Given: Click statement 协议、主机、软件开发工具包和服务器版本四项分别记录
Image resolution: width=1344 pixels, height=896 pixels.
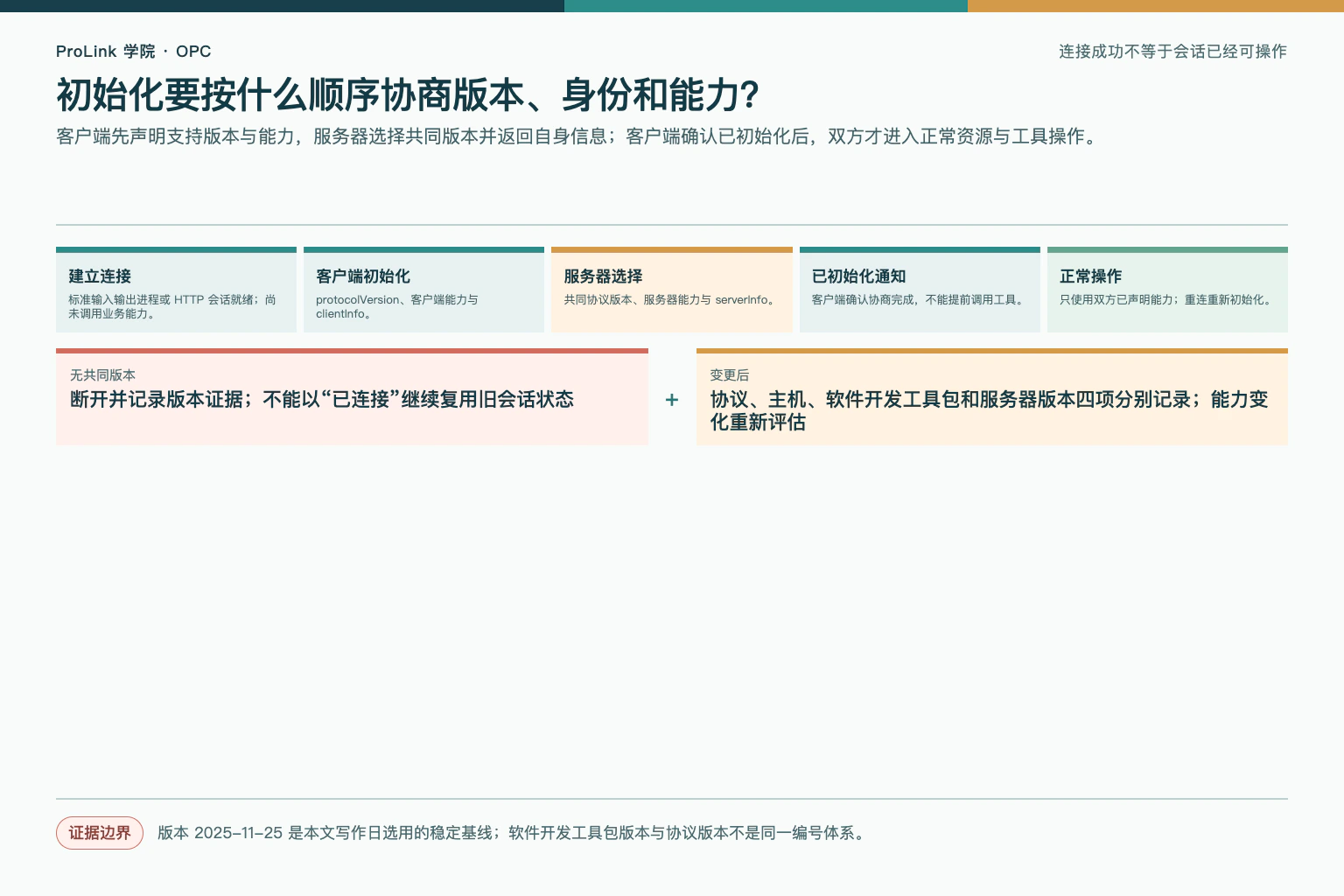Looking at the screenshot, I should point(989,410).
